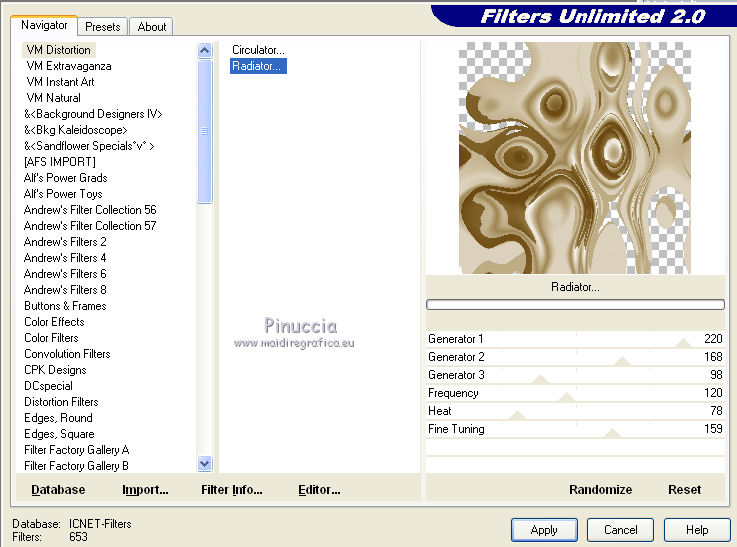Viewport: 737px width, 547px height.
Task: Click the filter list scrollbar thumb
Action: click(x=204, y=131)
